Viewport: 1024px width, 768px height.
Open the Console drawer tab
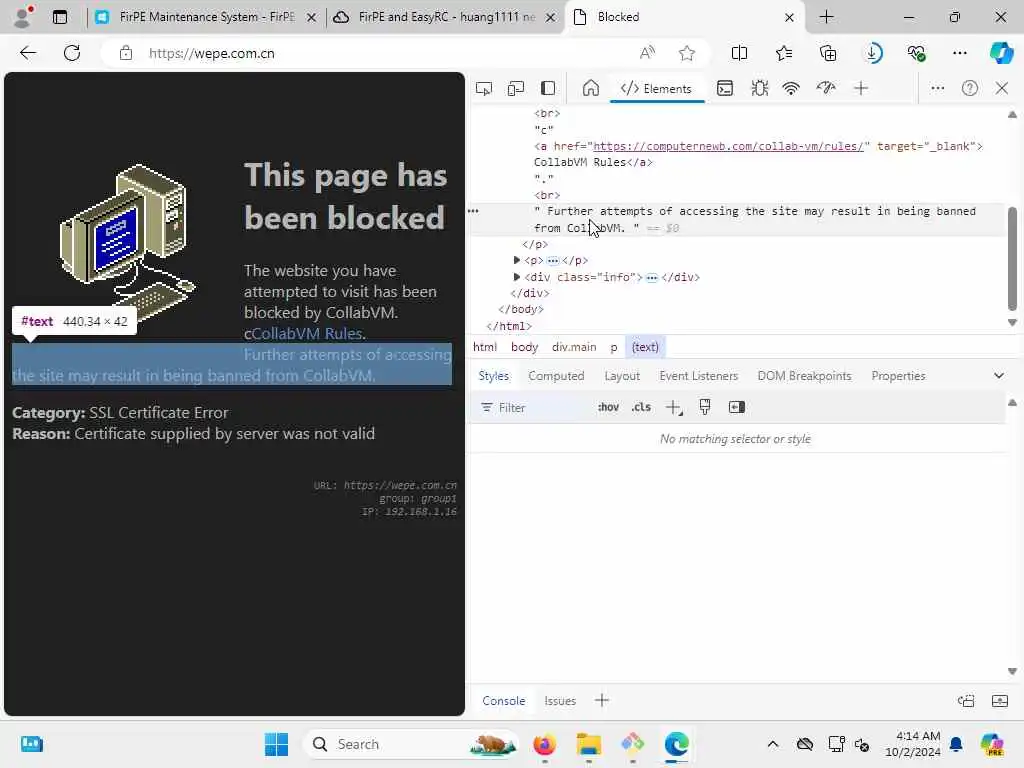504,700
